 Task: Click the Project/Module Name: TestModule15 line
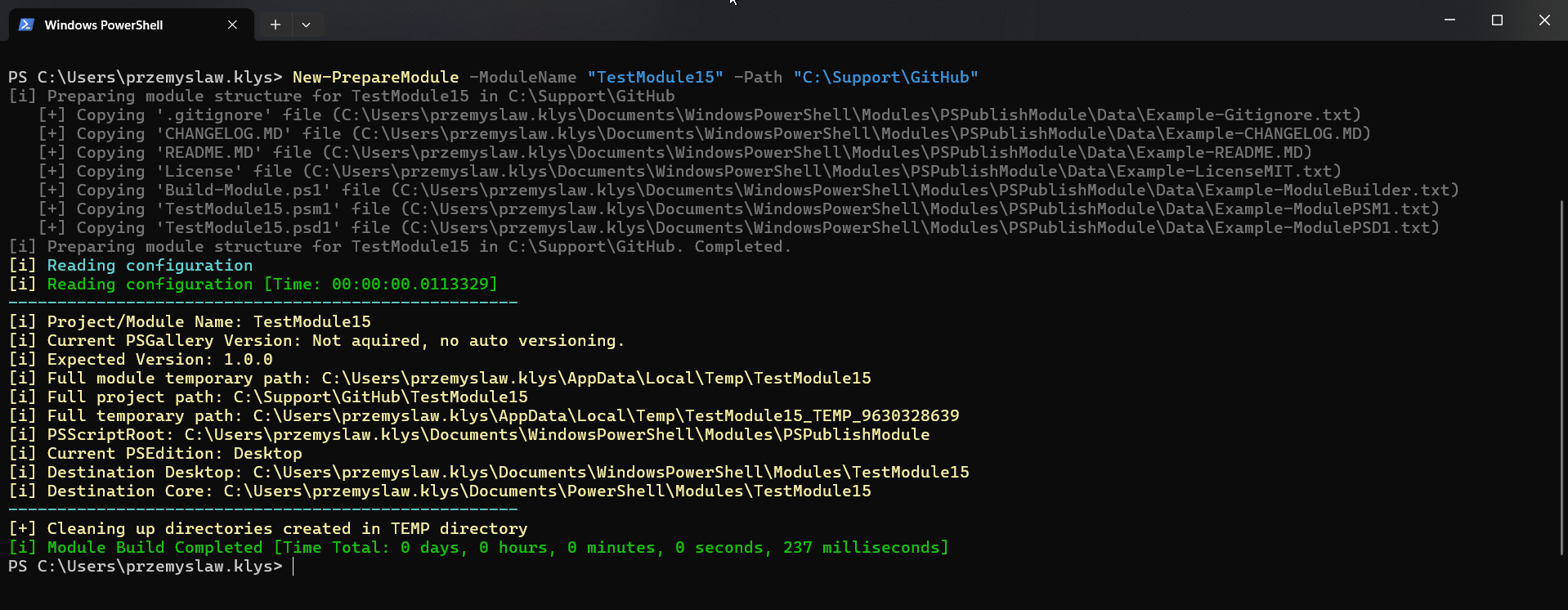tap(190, 321)
